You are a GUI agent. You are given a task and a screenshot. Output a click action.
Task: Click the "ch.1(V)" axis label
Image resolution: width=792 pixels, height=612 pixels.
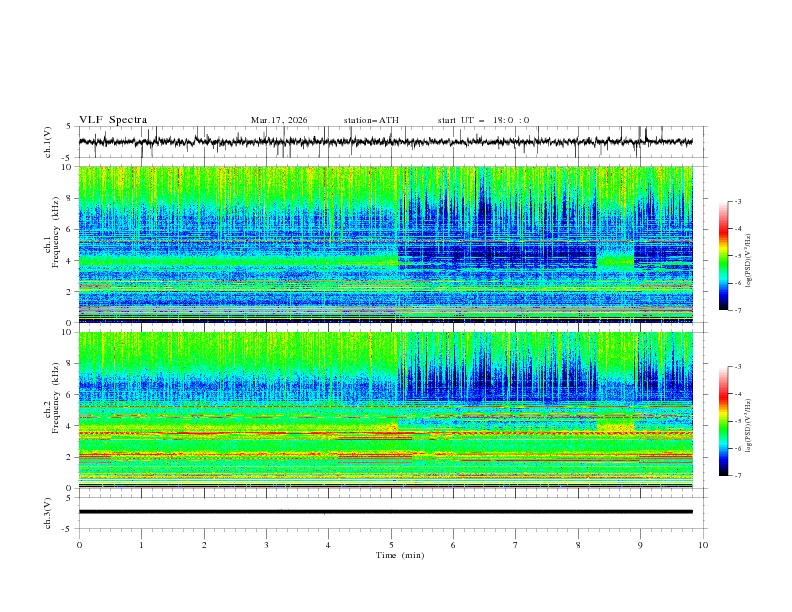point(48,142)
